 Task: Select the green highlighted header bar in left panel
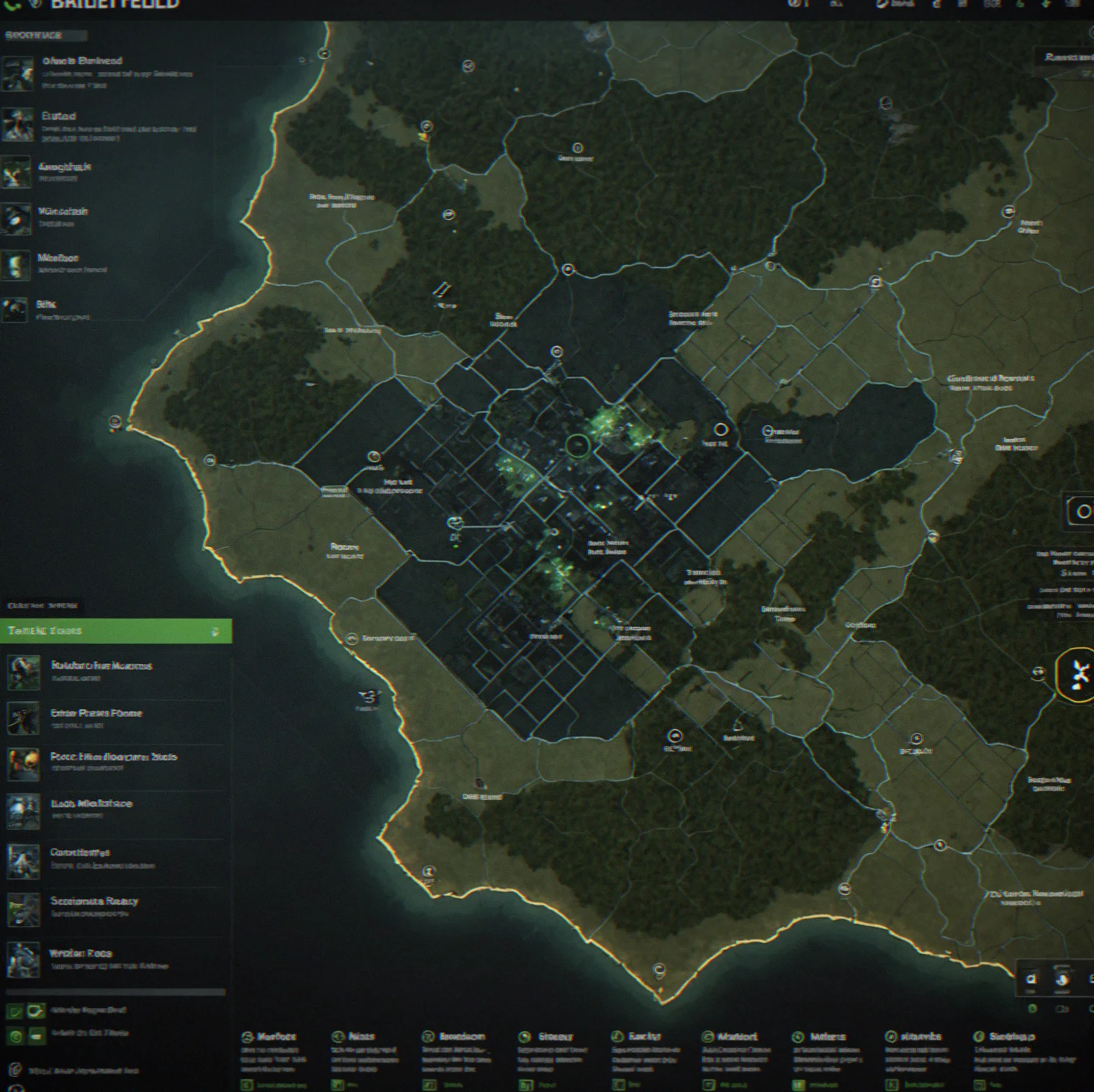(116, 631)
